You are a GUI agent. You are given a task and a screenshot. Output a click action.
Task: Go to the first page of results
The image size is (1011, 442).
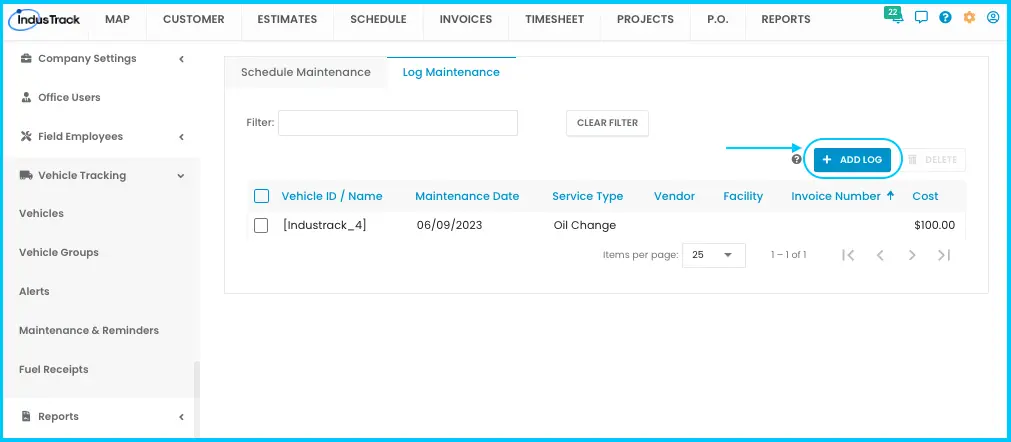tap(849, 255)
